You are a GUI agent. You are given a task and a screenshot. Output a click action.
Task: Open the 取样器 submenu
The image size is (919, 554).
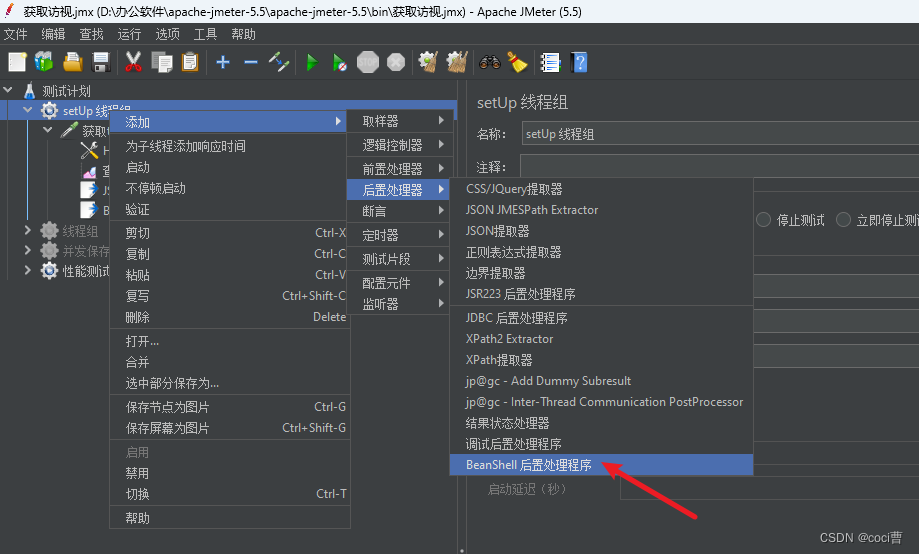pos(400,121)
